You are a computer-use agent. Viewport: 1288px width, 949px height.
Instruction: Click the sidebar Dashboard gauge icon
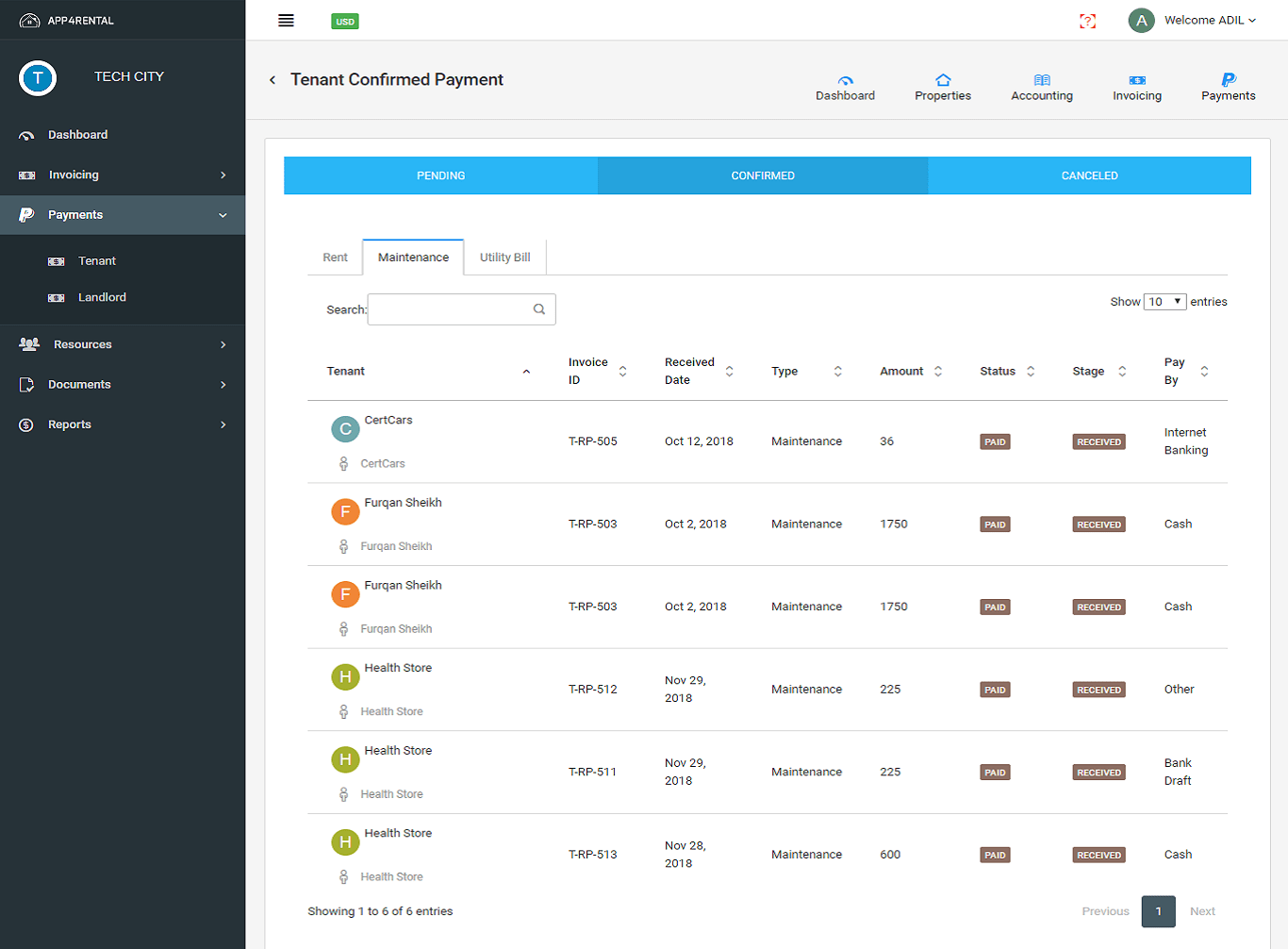tap(26, 135)
